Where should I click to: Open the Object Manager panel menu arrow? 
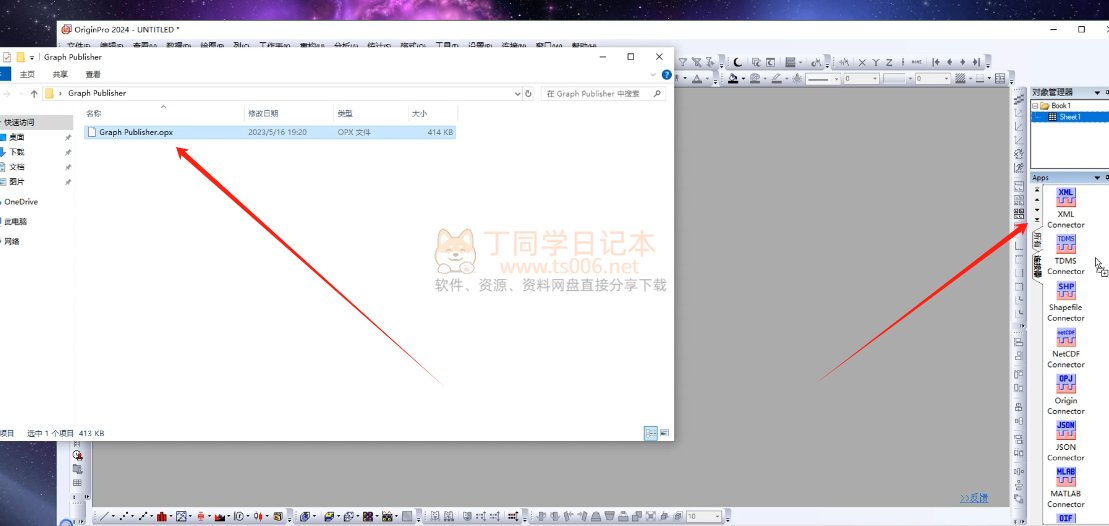pyautogui.click(x=1098, y=93)
